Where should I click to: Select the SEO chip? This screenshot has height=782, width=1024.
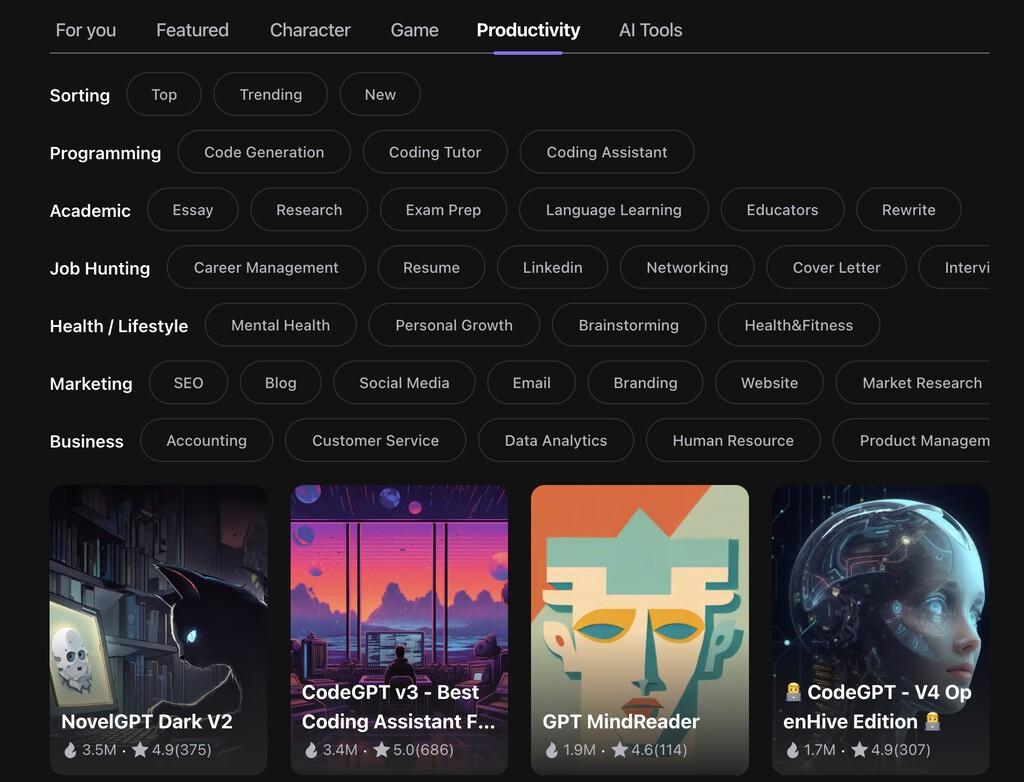pos(188,383)
